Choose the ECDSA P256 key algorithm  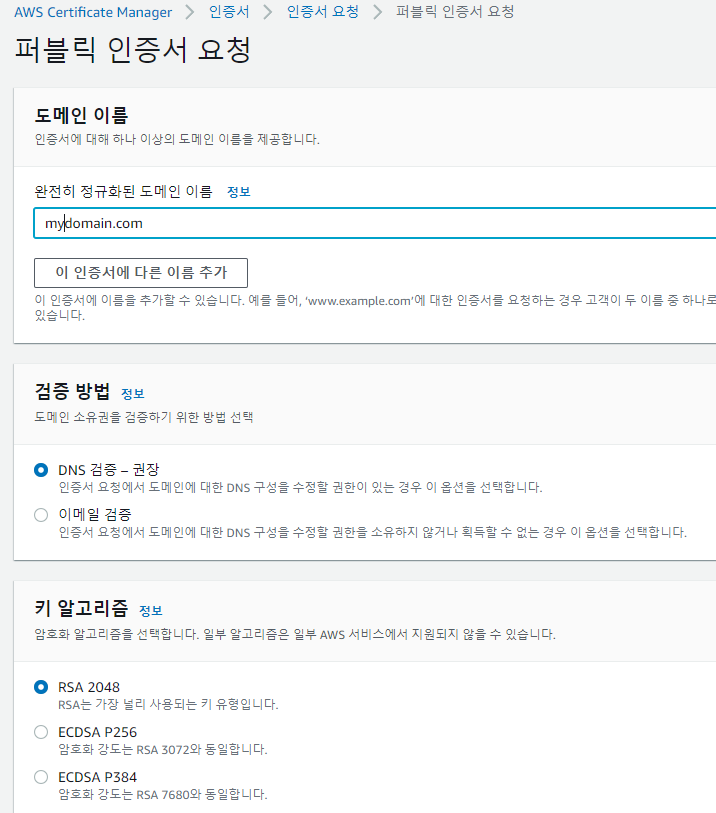41,732
